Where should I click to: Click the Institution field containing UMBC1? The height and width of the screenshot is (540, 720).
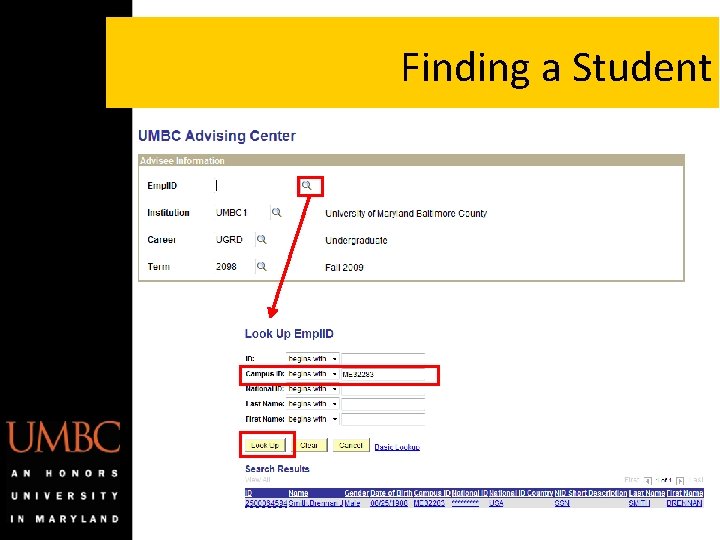coord(242,213)
